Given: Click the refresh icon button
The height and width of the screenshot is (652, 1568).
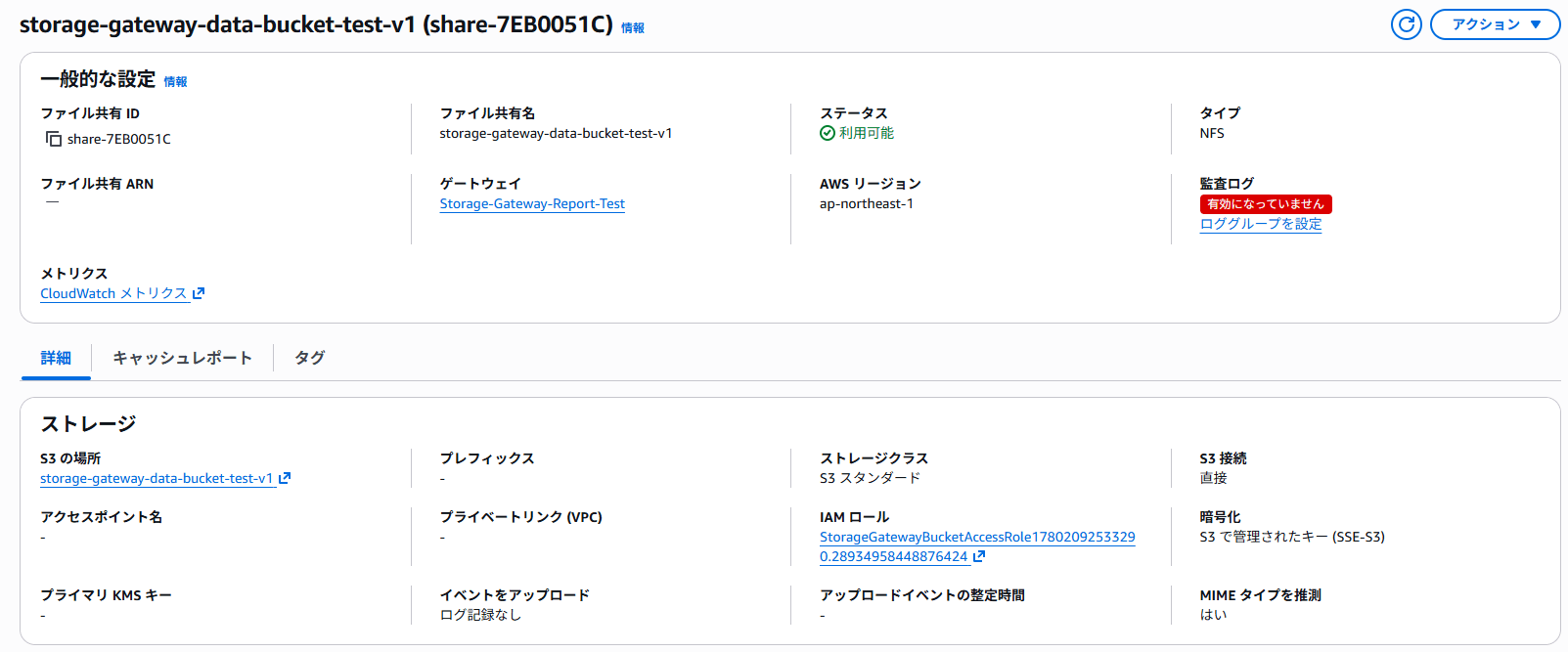Looking at the screenshot, I should click(x=1407, y=24).
